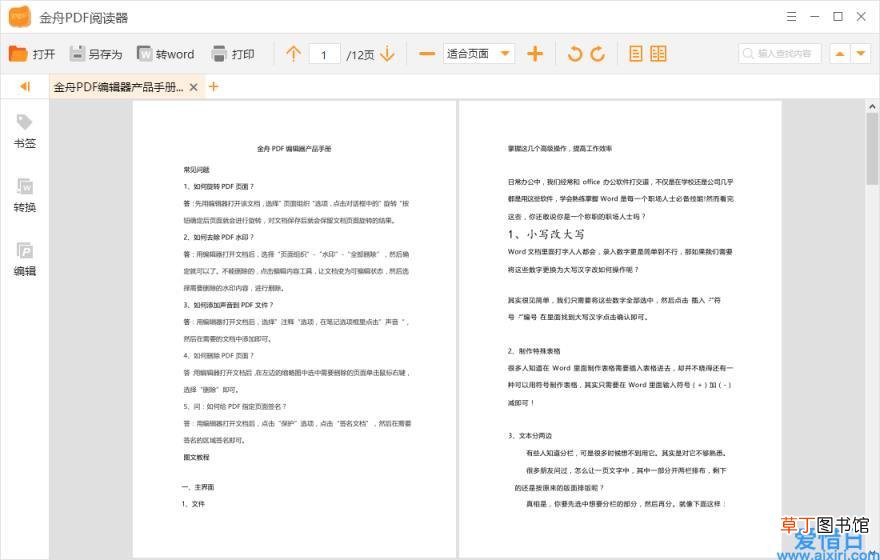Click the /12页 page count label
Image resolution: width=880 pixels, height=560 pixels.
point(360,54)
